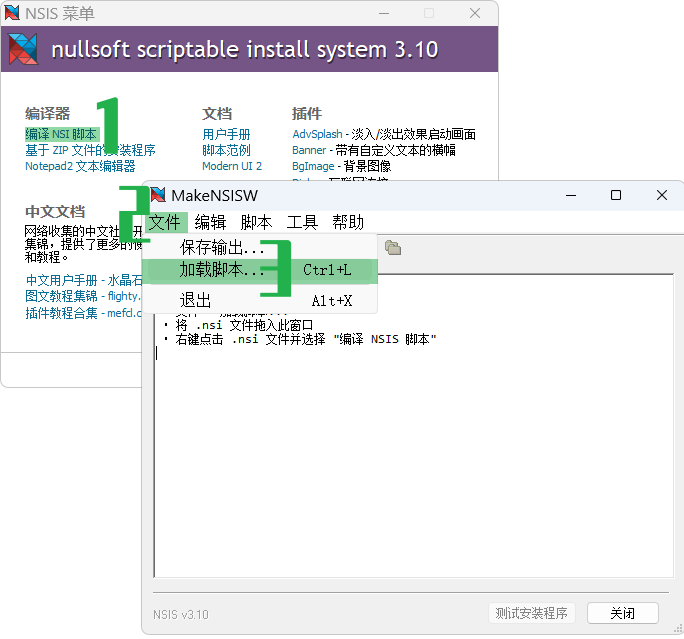The image size is (684, 639).
Task: Open the 用户手册 documentation link
Action: click(226, 134)
